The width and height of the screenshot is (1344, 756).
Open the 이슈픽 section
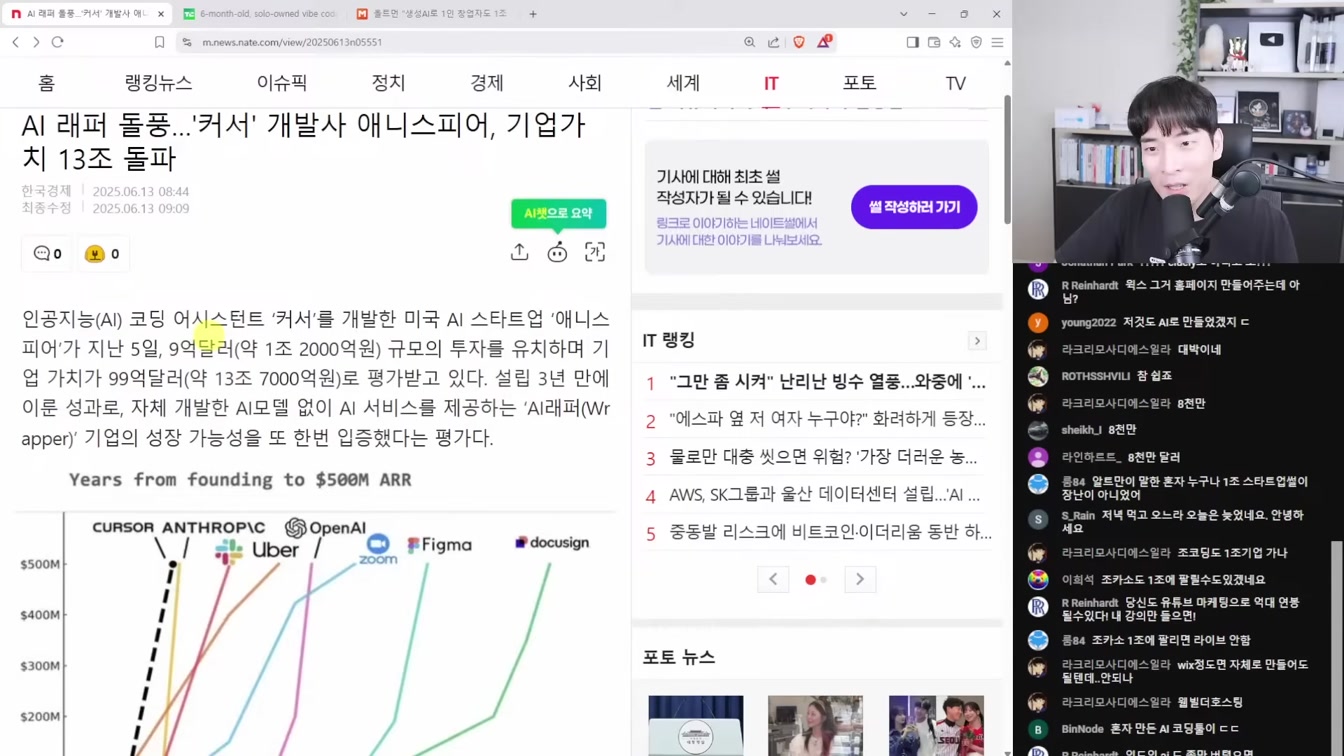(282, 83)
